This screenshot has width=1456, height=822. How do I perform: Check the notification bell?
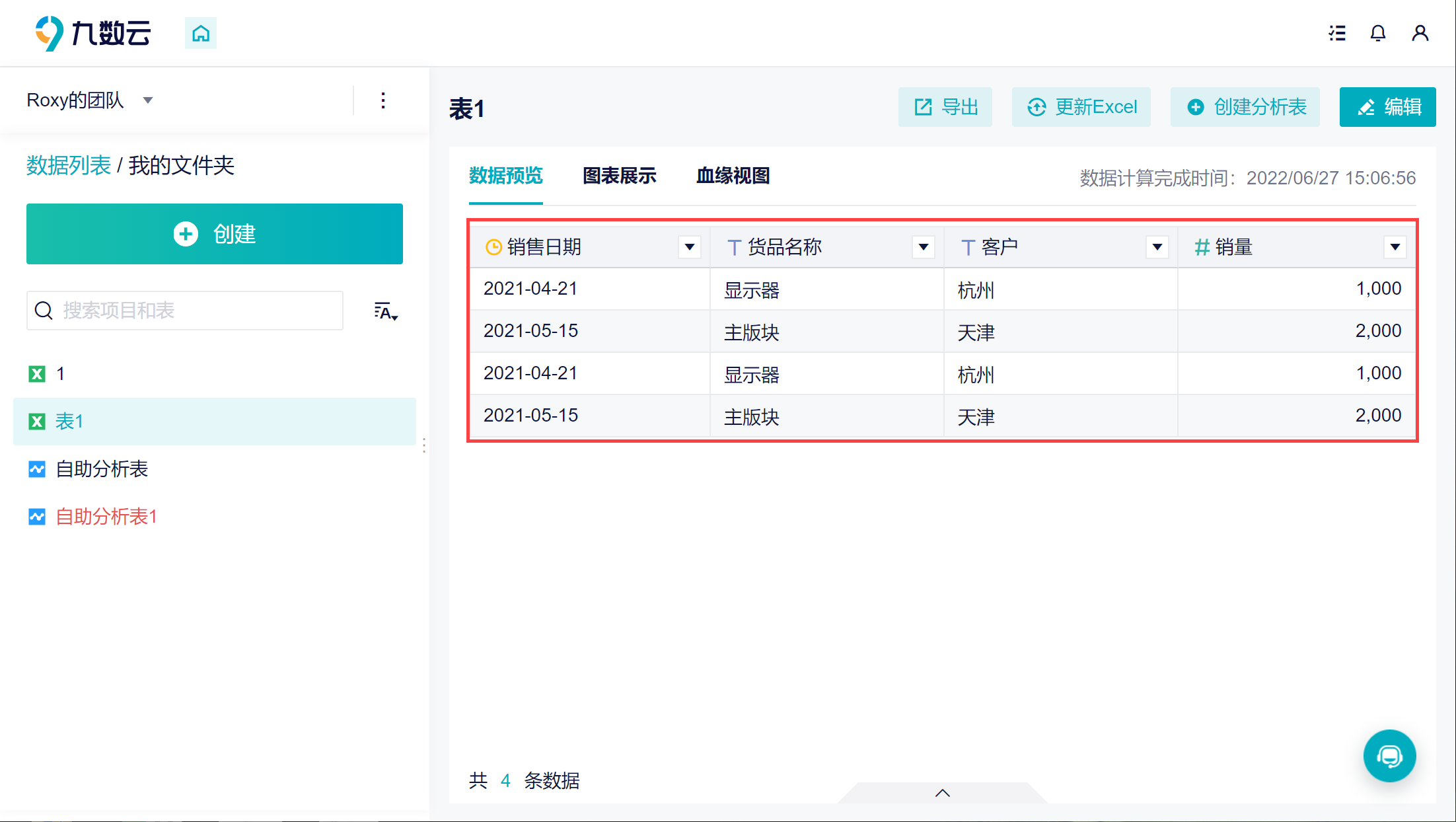click(x=1378, y=33)
